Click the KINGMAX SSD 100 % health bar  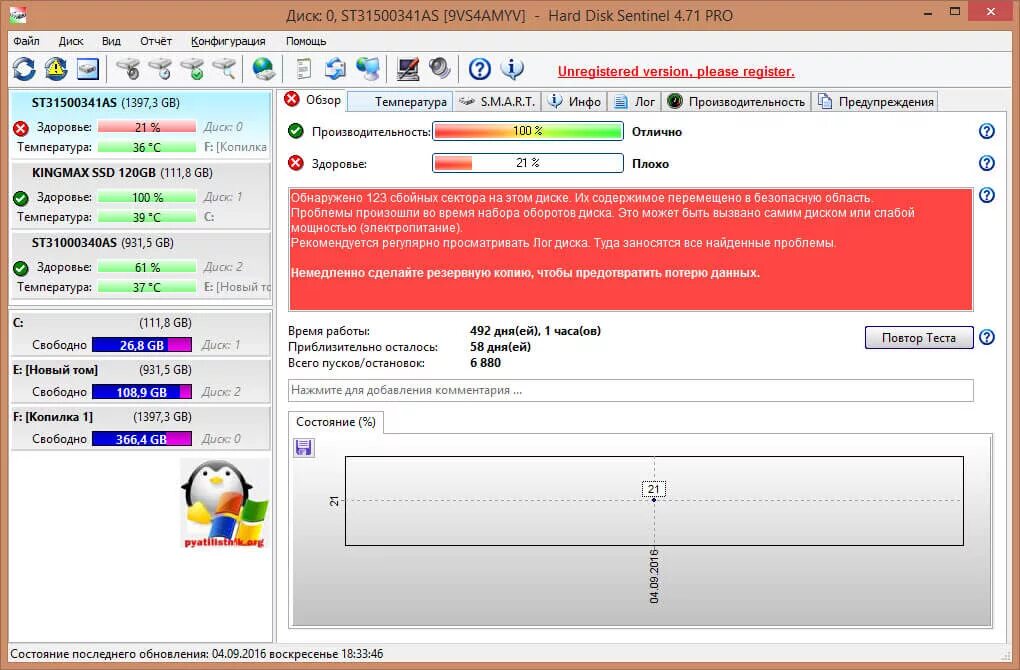point(147,197)
